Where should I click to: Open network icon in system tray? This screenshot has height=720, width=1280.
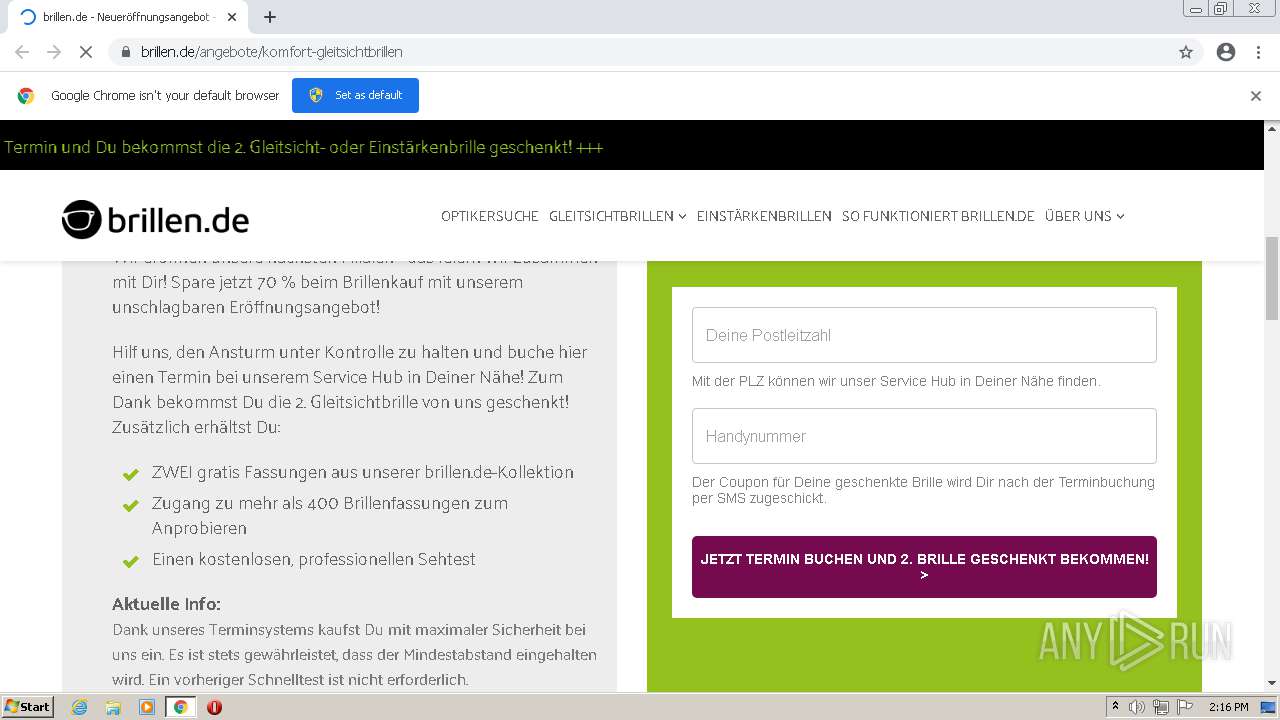tap(1161, 707)
